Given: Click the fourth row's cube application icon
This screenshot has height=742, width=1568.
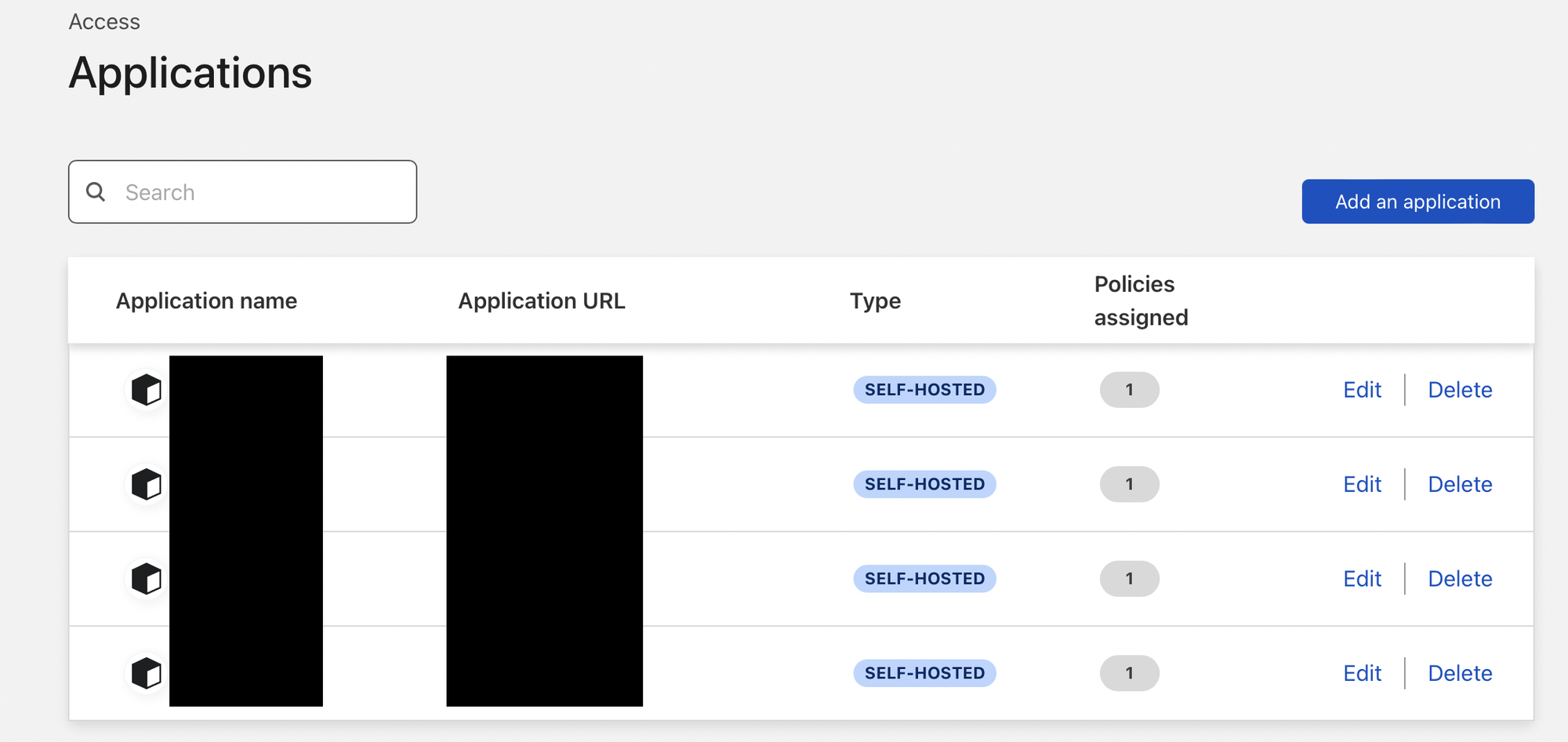Looking at the screenshot, I should coord(146,673).
